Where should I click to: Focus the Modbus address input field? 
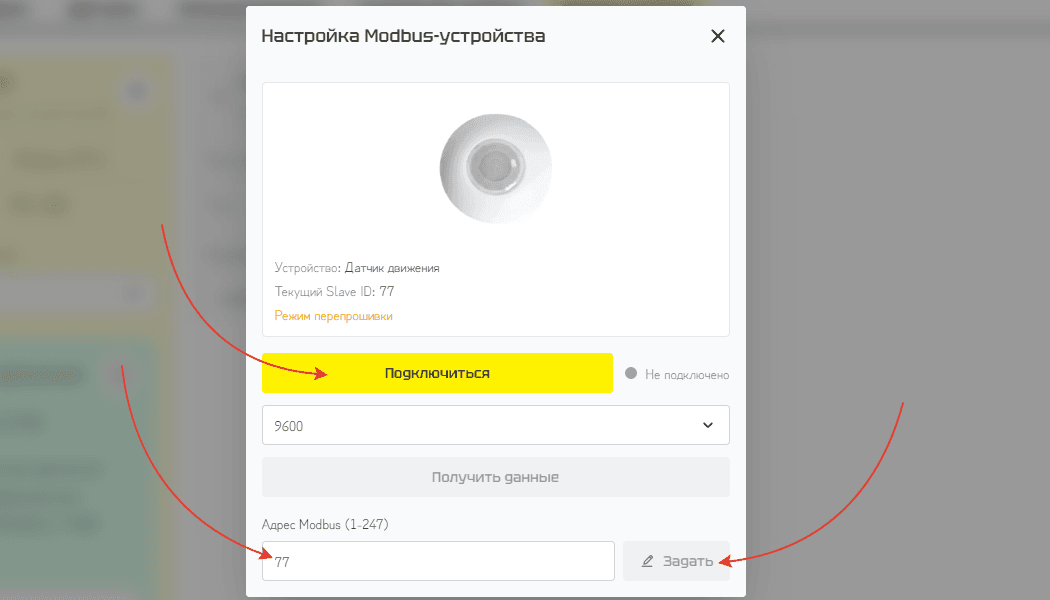438,561
